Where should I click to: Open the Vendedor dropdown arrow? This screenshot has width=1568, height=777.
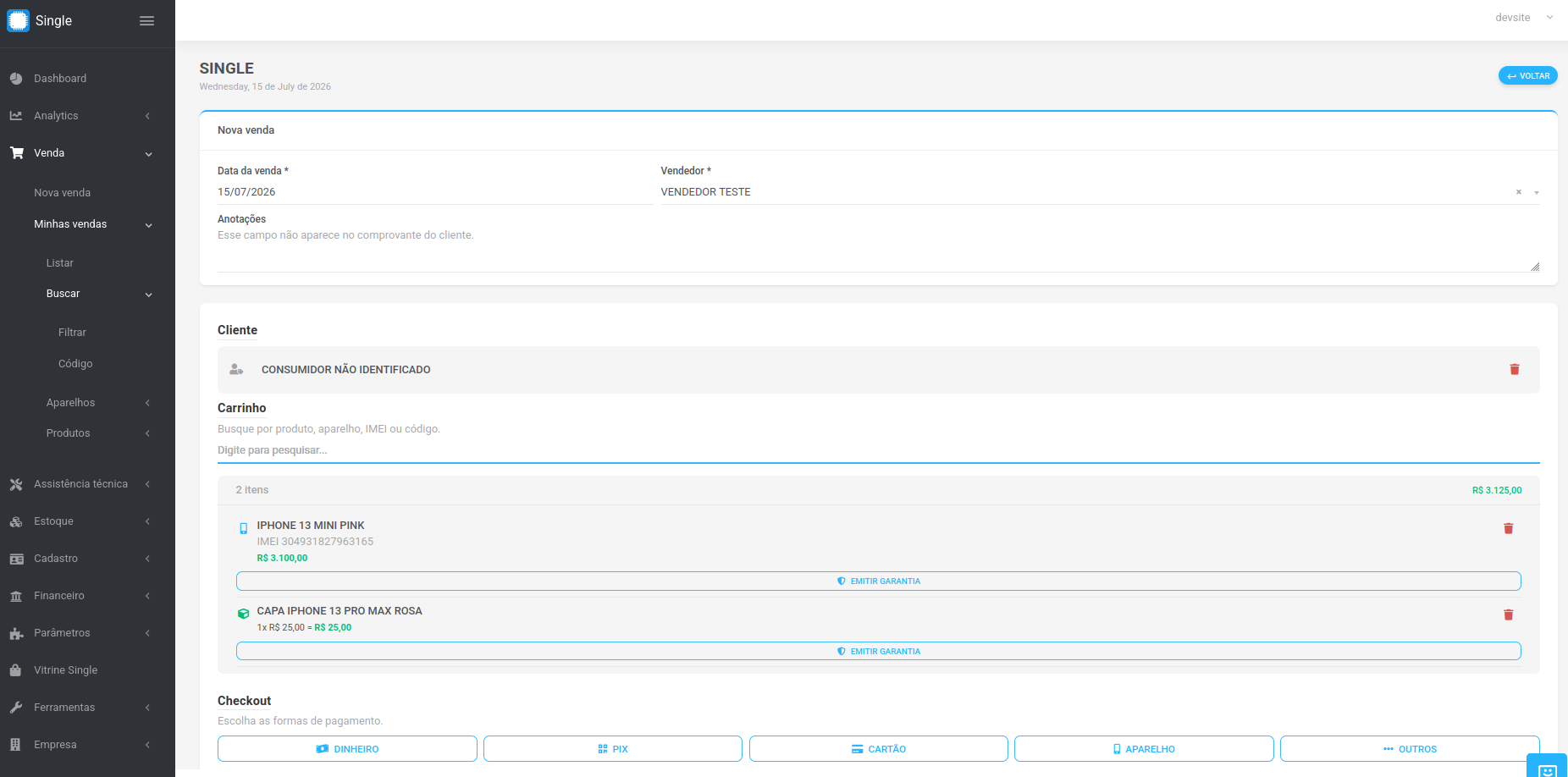pos(1537,193)
